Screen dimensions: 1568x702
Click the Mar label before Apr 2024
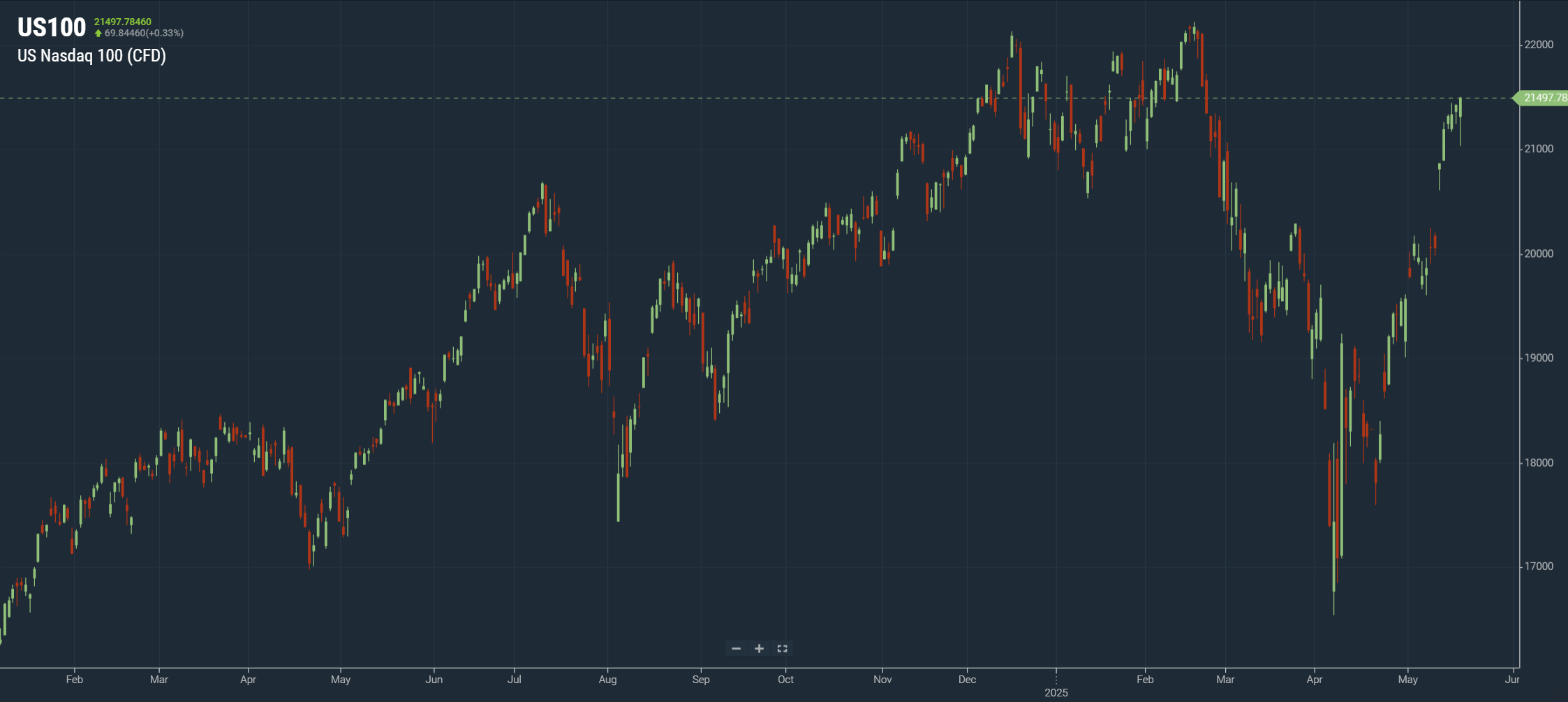[159, 680]
